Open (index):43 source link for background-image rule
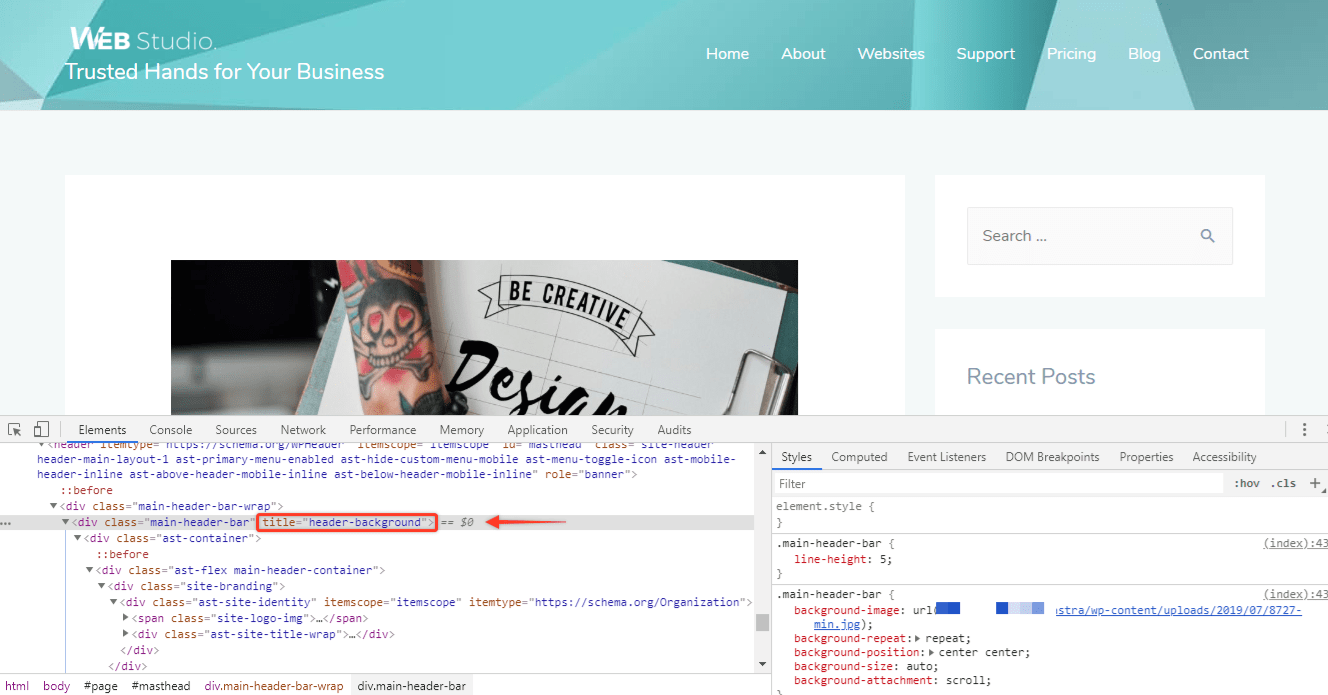 (1295, 594)
